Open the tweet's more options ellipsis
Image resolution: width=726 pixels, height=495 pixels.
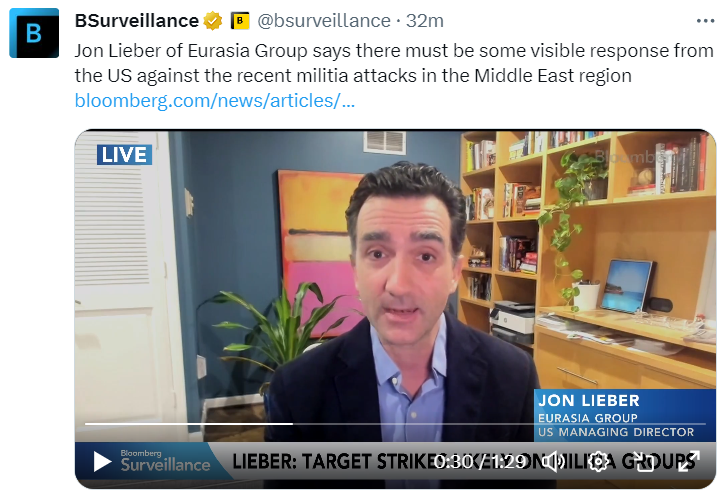click(x=705, y=21)
